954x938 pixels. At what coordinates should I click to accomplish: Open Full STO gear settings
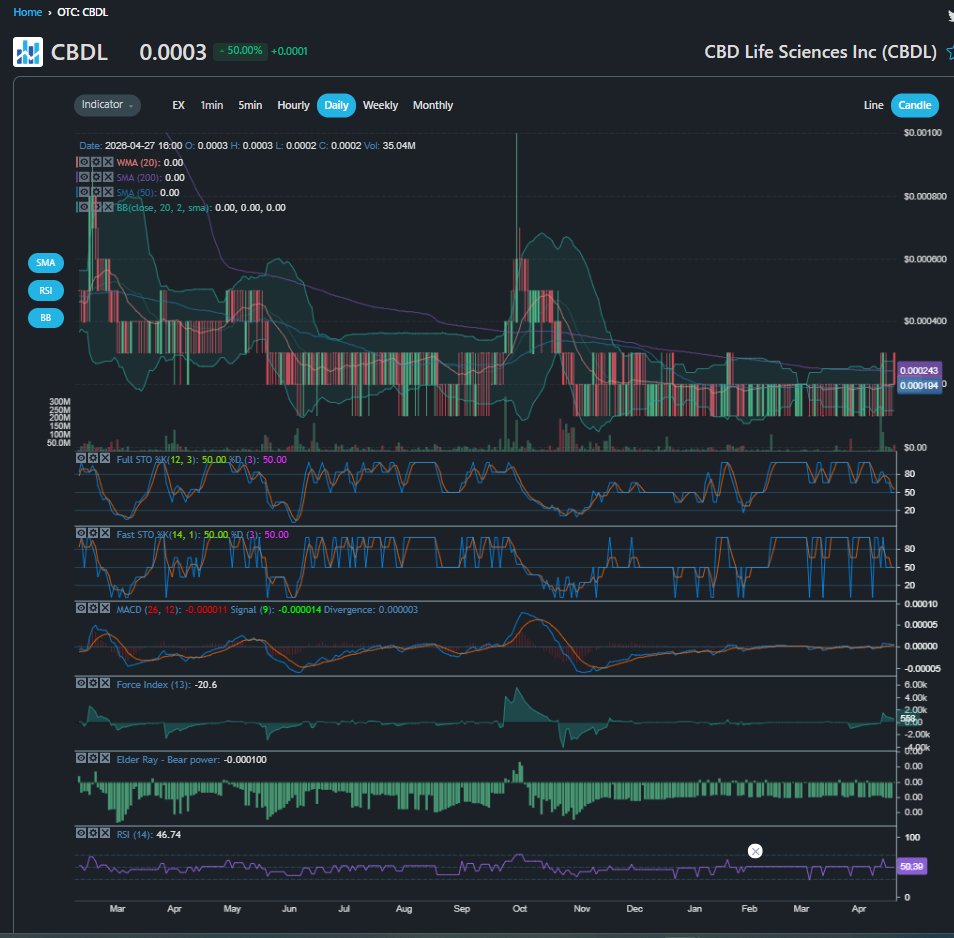tap(93, 458)
